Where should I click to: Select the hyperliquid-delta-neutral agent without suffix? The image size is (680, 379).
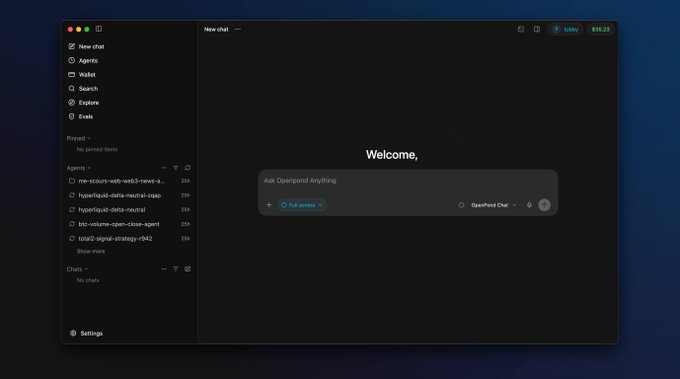[130, 210]
